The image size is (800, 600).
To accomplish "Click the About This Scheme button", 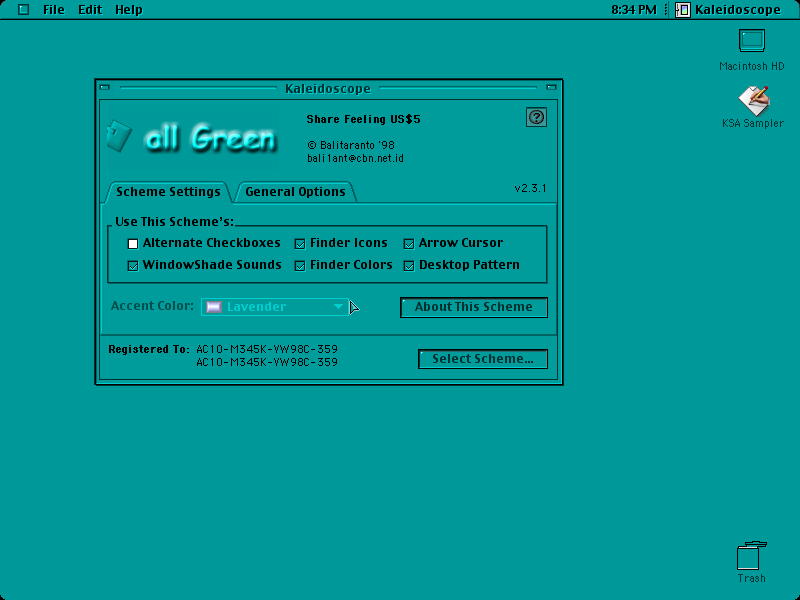I will coord(474,307).
